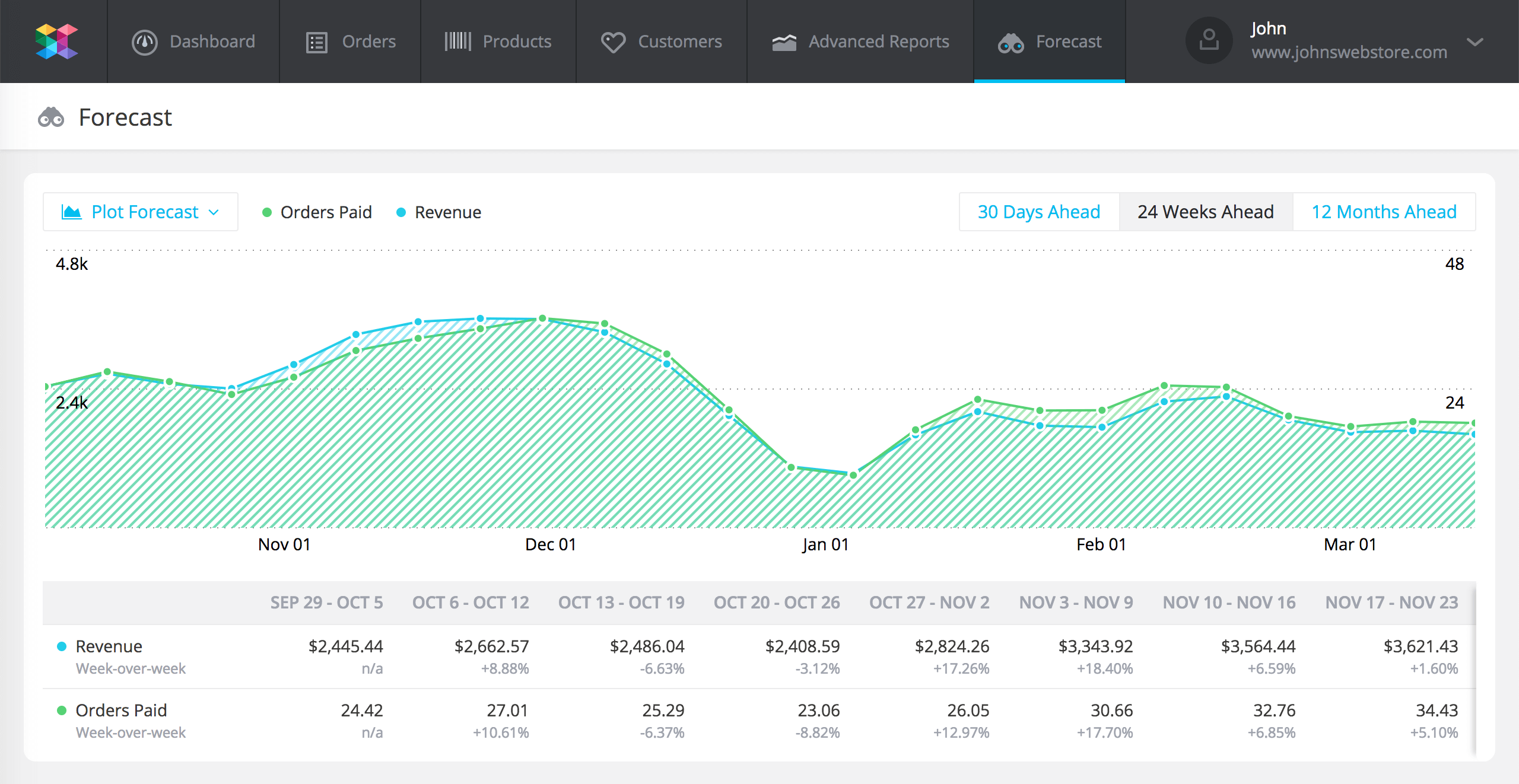Screen dimensions: 1519x784
Task: Toggle the Revenue legend series
Action: (x=439, y=212)
